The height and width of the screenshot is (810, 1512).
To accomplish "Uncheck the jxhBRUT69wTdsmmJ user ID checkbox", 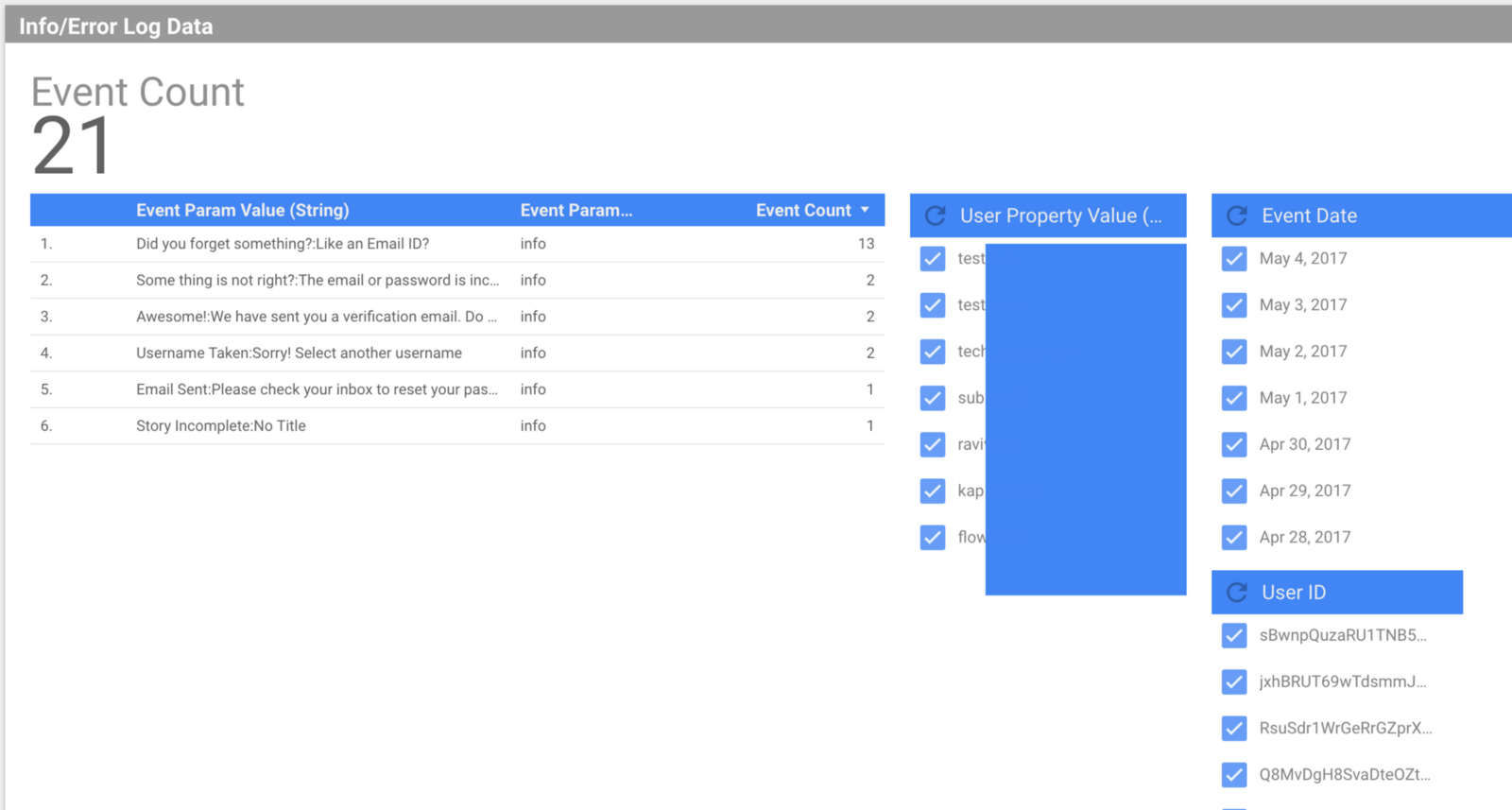I will click(x=1234, y=681).
